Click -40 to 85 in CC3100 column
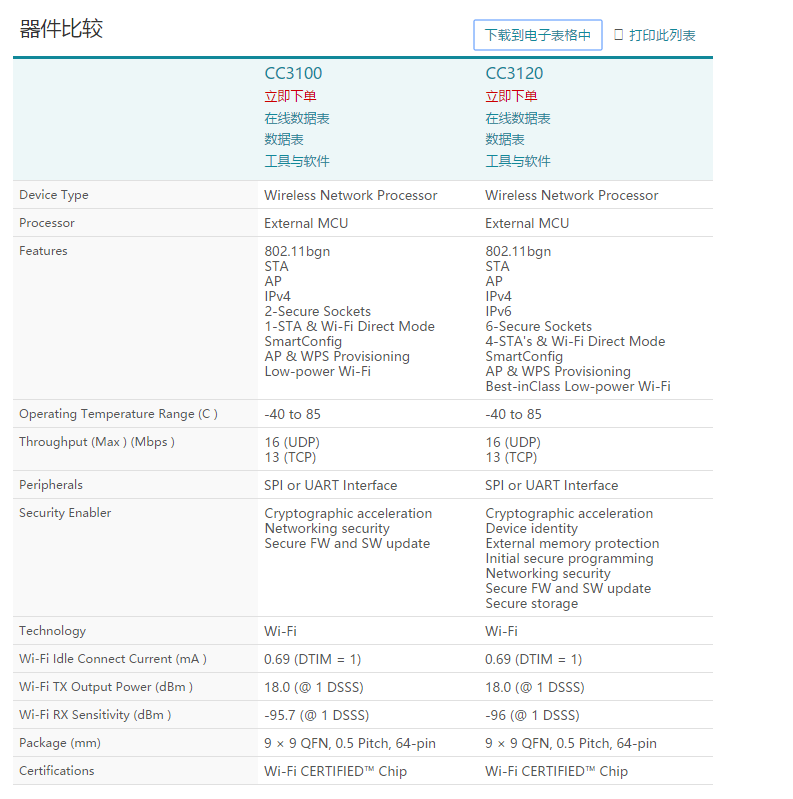This screenshot has width=793, height=799. click(293, 414)
